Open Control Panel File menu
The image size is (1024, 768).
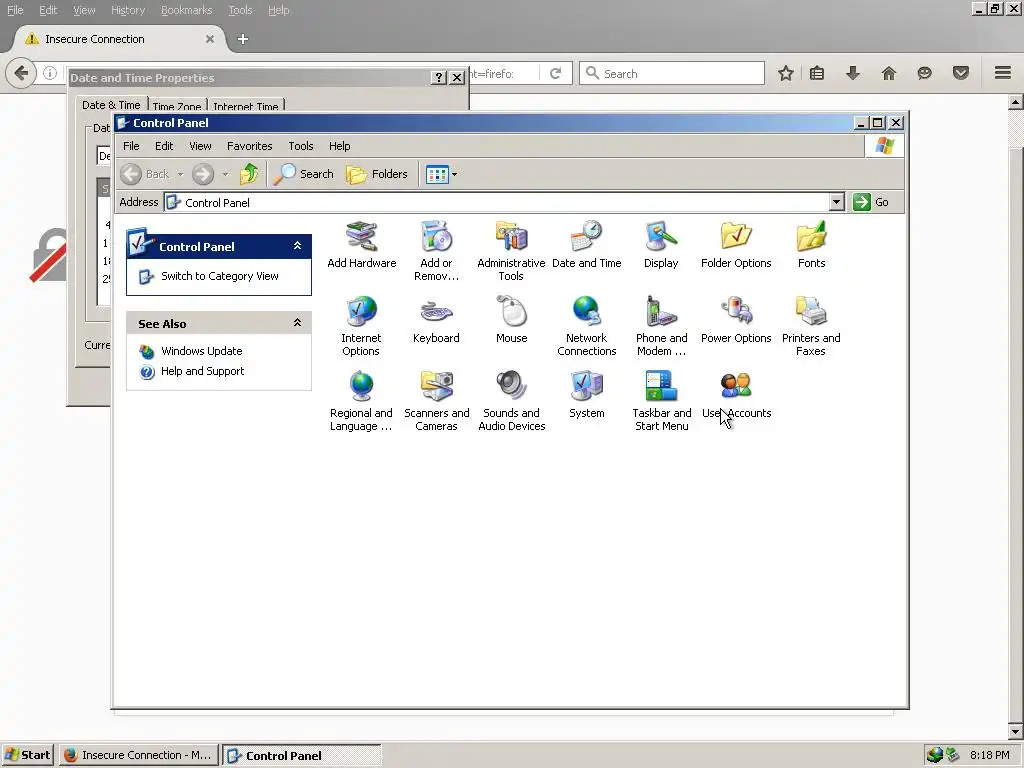point(131,146)
